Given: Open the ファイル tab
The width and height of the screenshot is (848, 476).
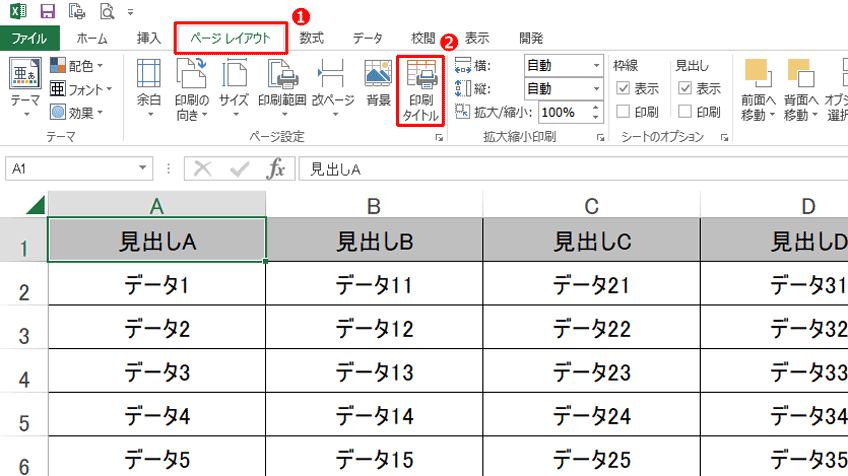Looking at the screenshot, I should [x=30, y=38].
